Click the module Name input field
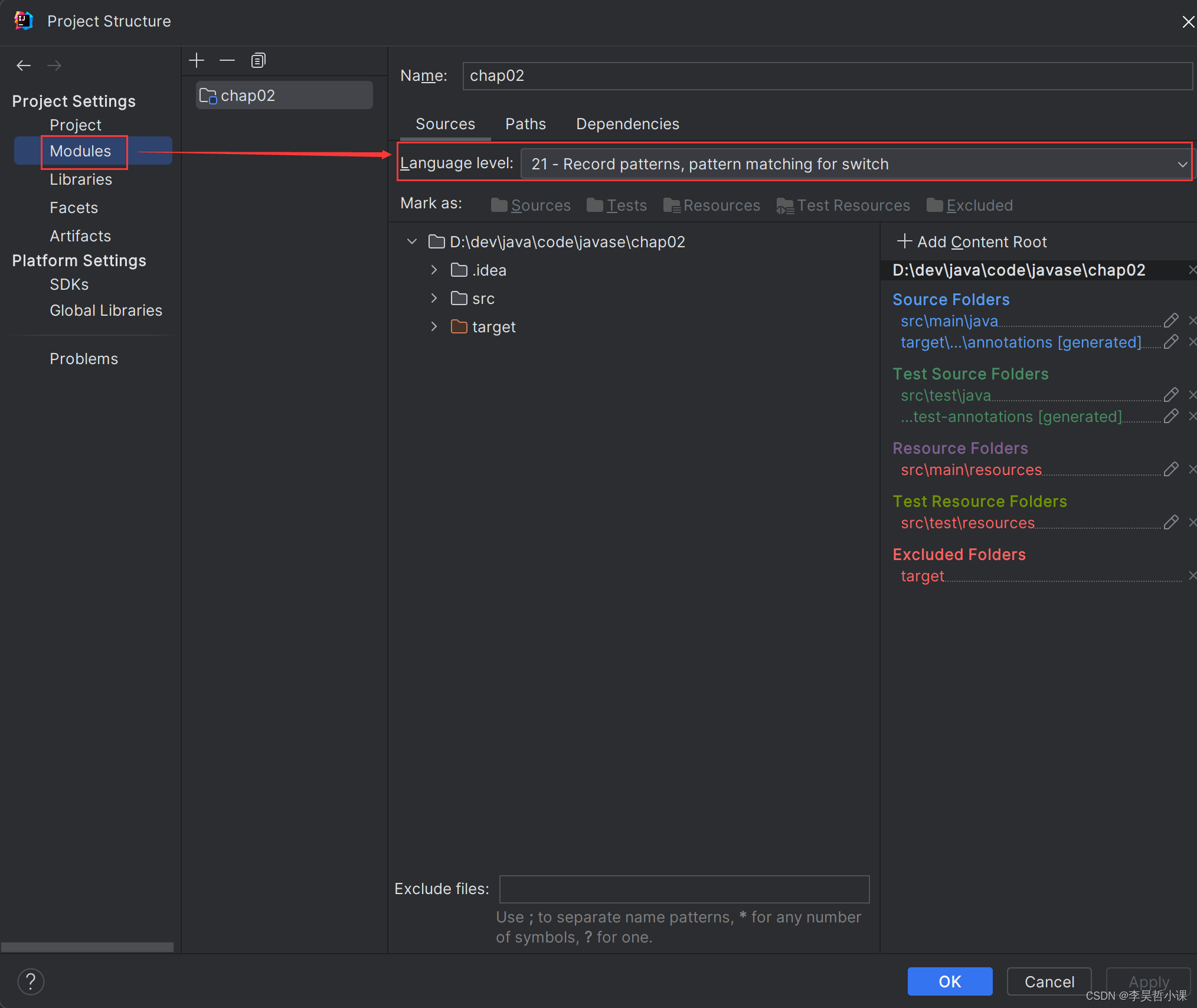The image size is (1197, 1008). tap(828, 76)
